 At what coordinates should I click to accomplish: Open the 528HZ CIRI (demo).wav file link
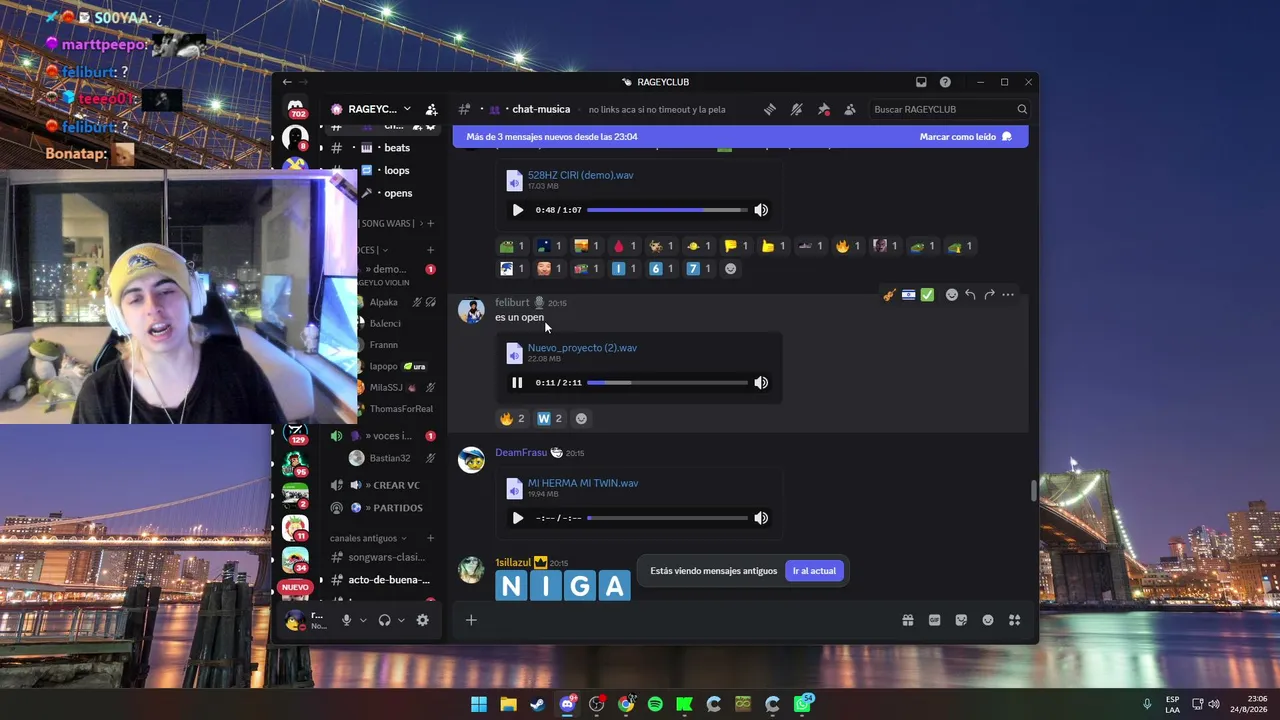(x=580, y=175)
